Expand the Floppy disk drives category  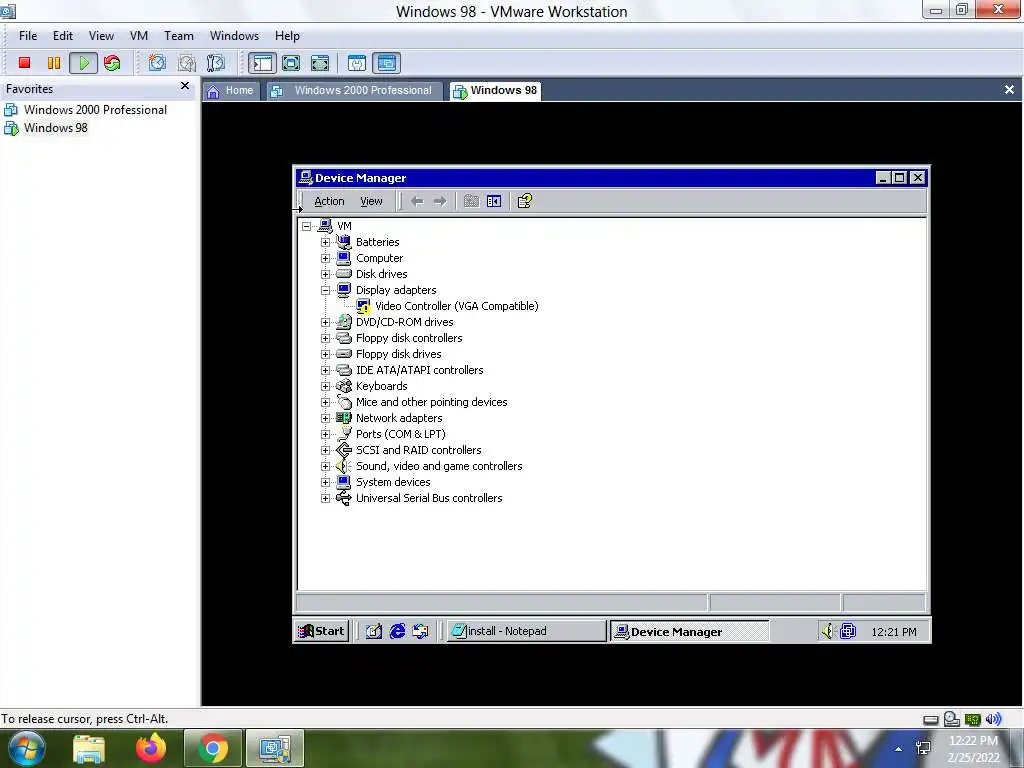[x=325, y=354]
